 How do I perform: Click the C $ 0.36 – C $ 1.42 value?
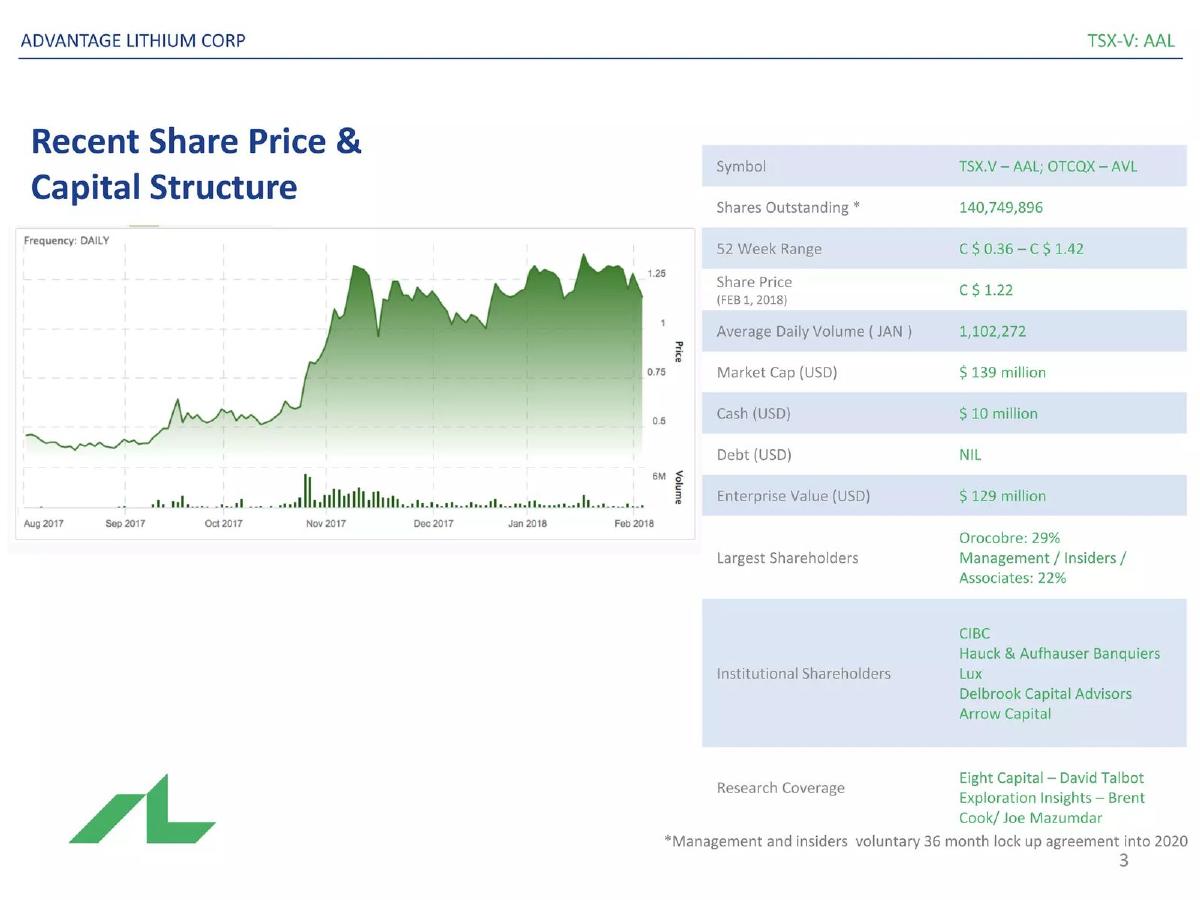[1021, 248]
